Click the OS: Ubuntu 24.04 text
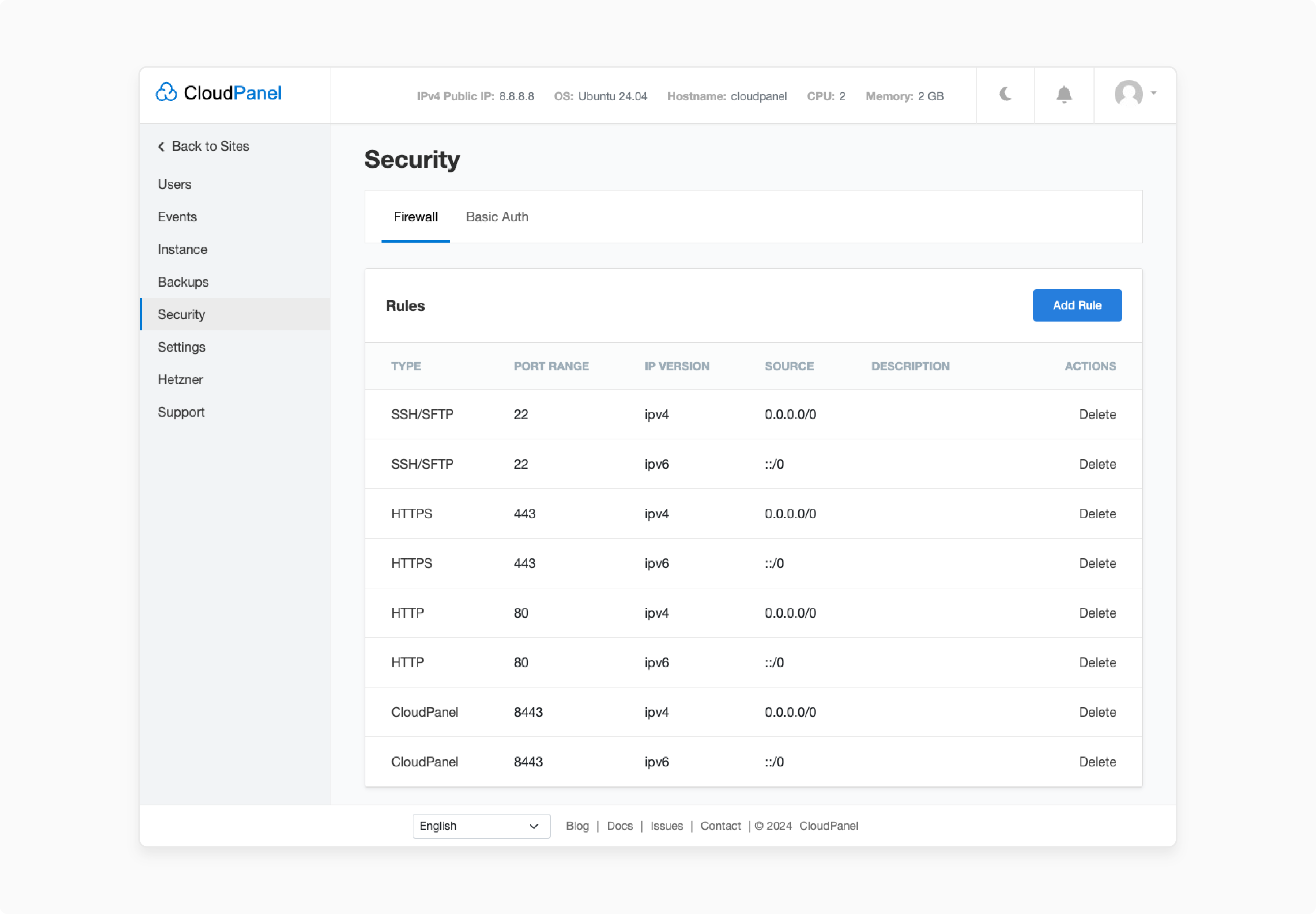Image resolution: width=1316 pixels, height=914 pixels. [x=600, y=96]
